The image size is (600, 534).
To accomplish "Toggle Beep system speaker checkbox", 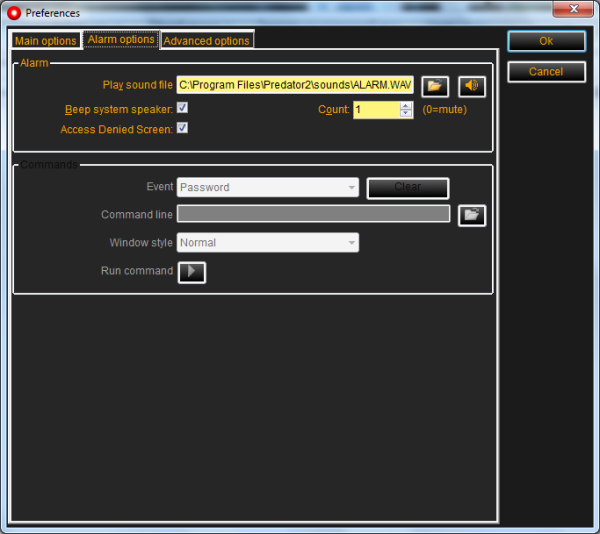I will point(183,108).
